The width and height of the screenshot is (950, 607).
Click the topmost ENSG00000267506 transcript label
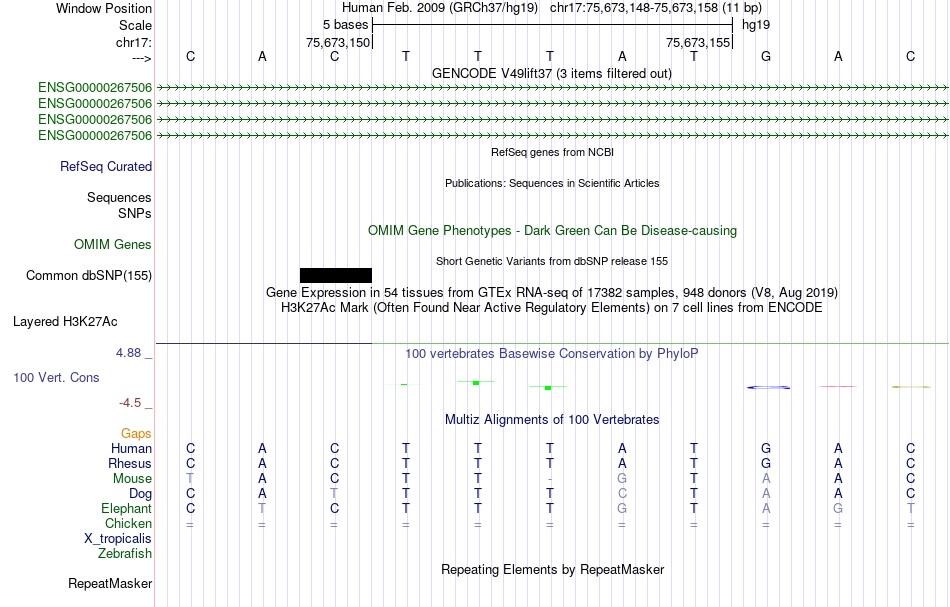[95, 88]
